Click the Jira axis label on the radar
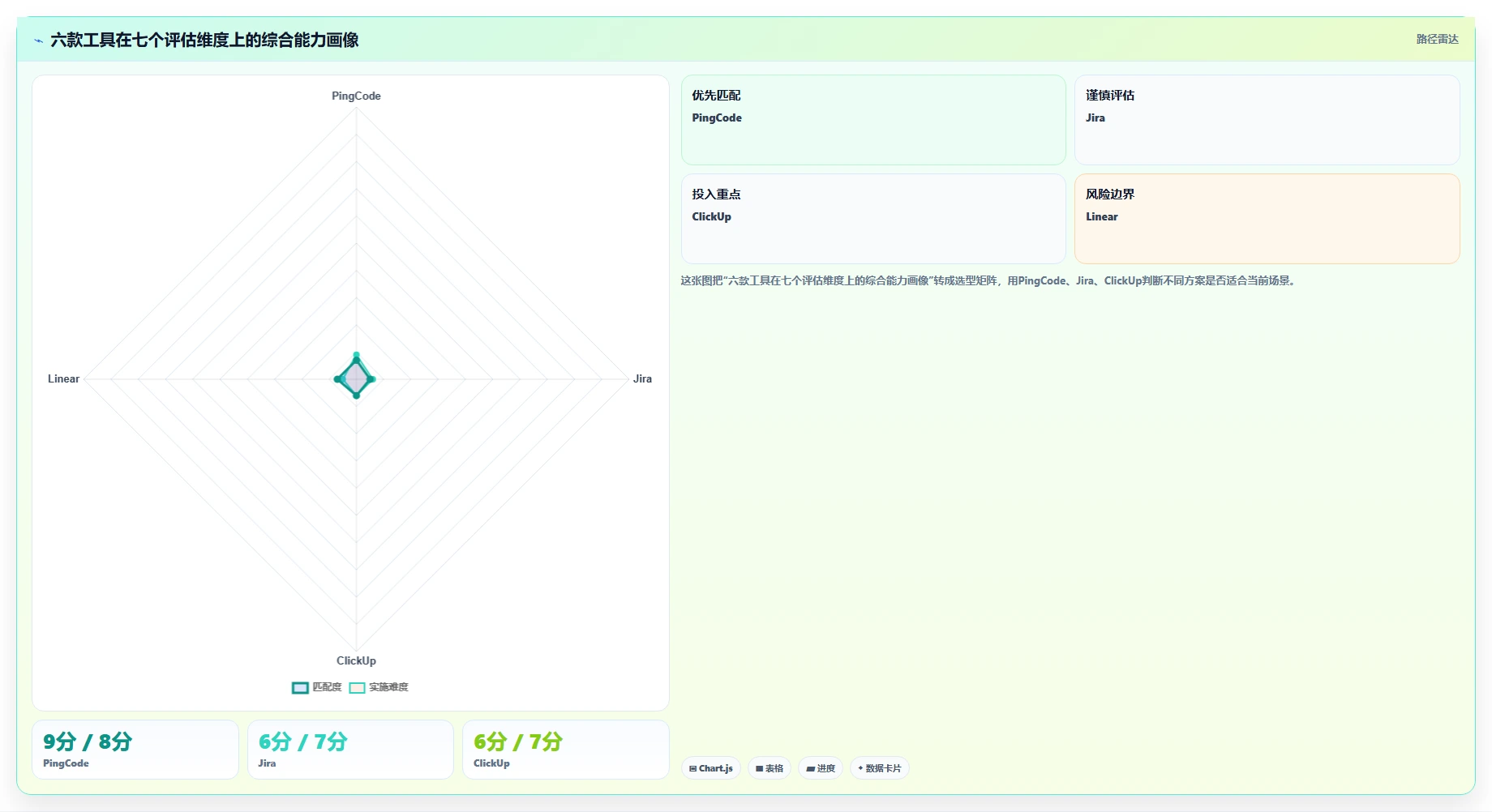The height and width of the screenshot is (812, 1492). [642, 378]
